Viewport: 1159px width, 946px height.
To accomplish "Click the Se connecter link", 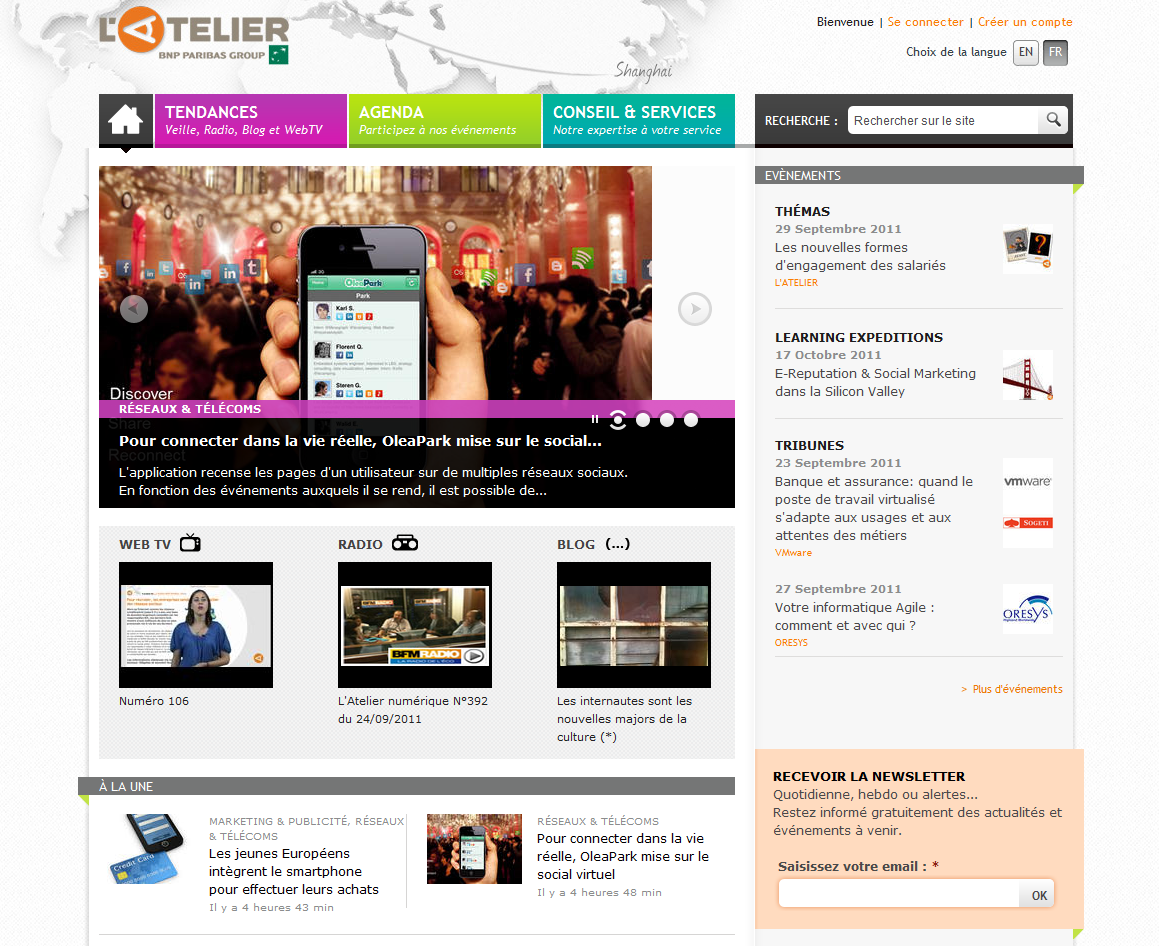I will (925, 22).
